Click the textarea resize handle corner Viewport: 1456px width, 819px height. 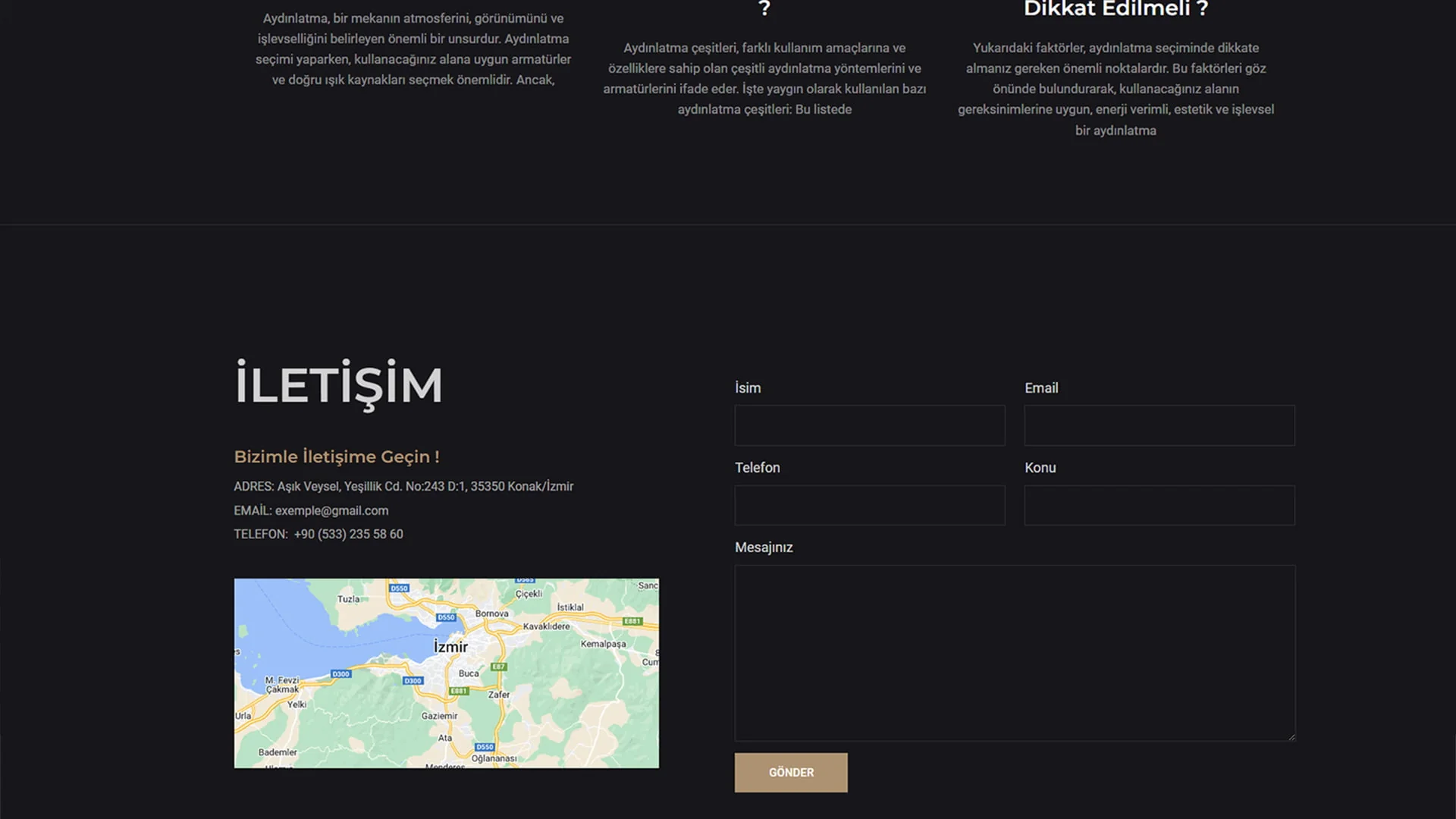coord(1291,736)
